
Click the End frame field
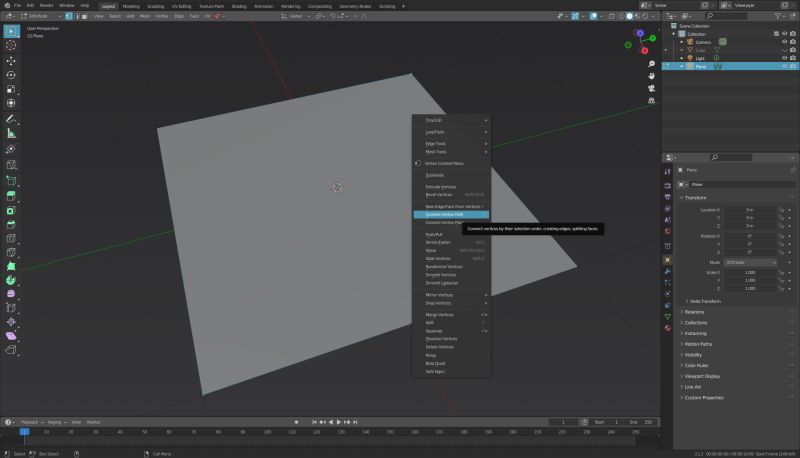coord(641,422)
